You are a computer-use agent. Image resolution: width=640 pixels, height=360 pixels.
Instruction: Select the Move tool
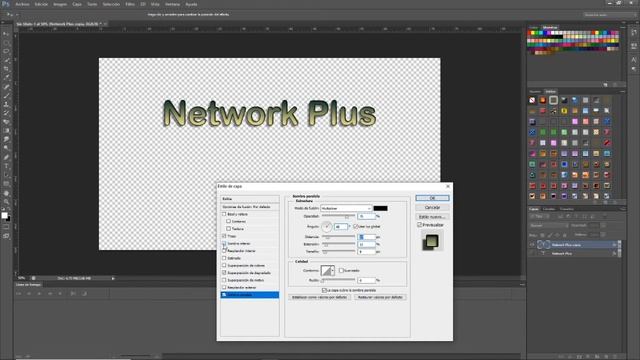(x=6, y=33)
